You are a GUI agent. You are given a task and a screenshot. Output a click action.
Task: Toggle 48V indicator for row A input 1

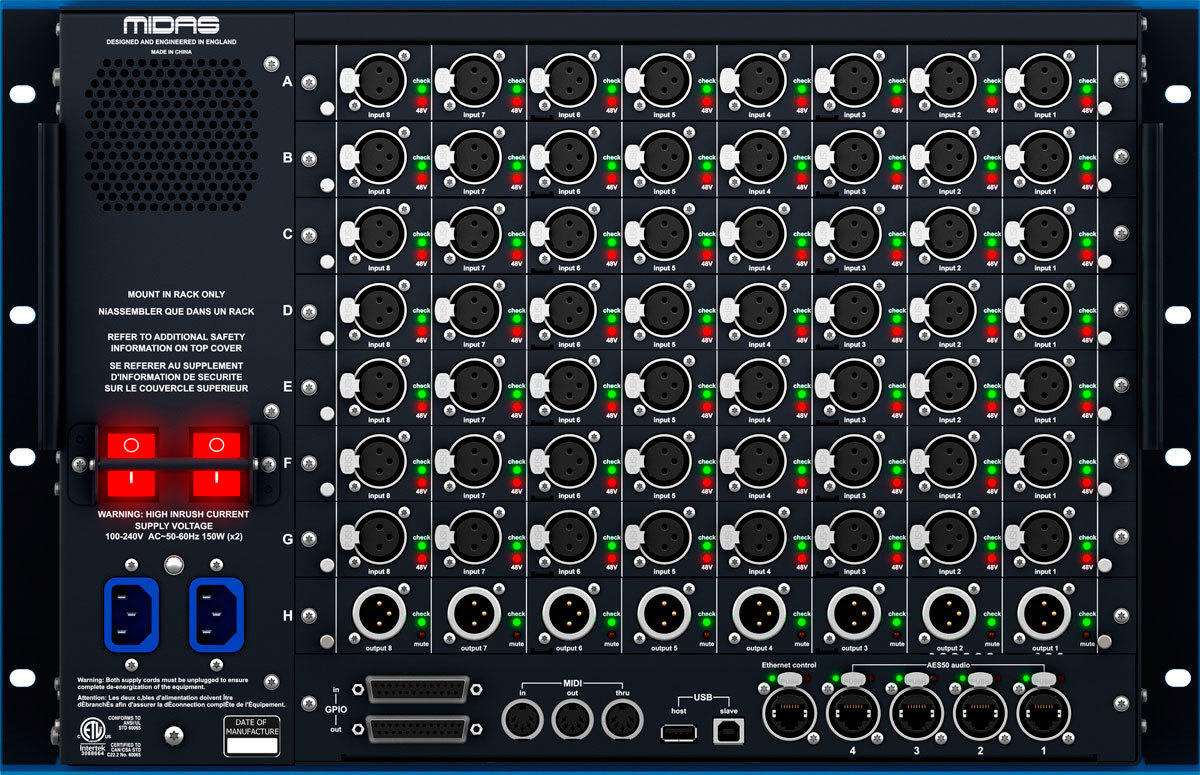coord(1086,103)
